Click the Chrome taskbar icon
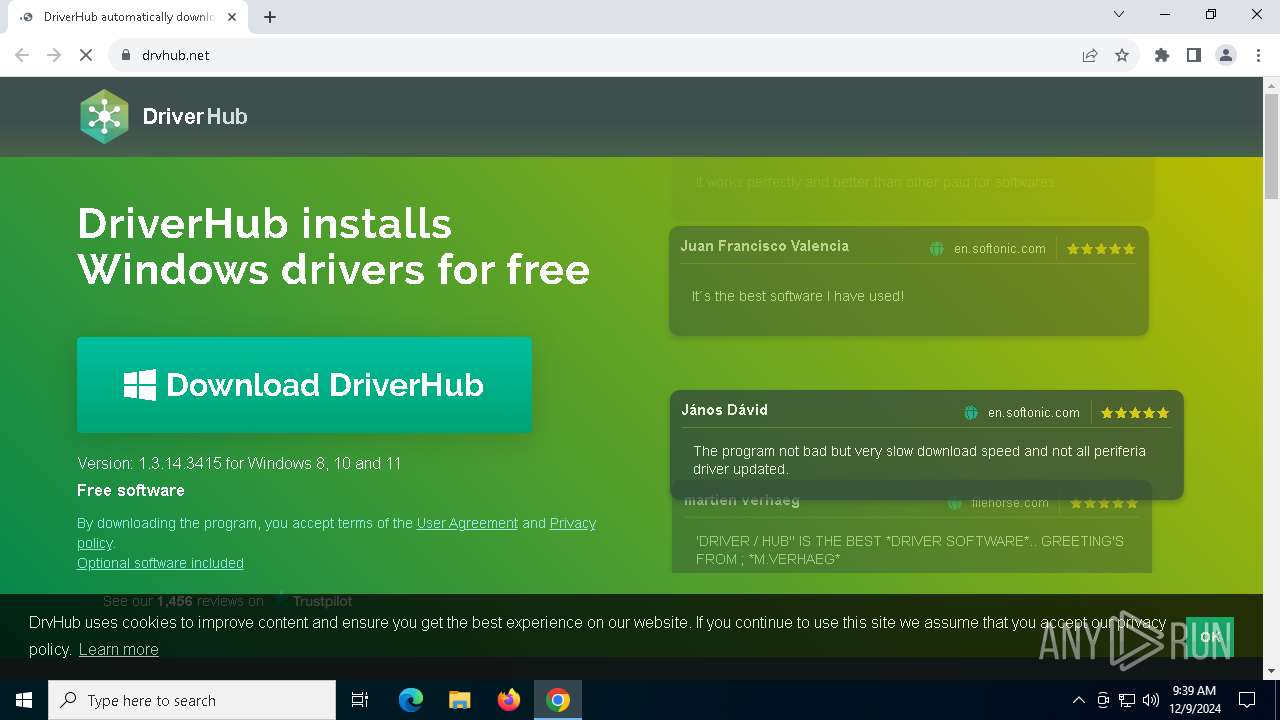Screen dimensions: 1280x720 click(558, 700)
